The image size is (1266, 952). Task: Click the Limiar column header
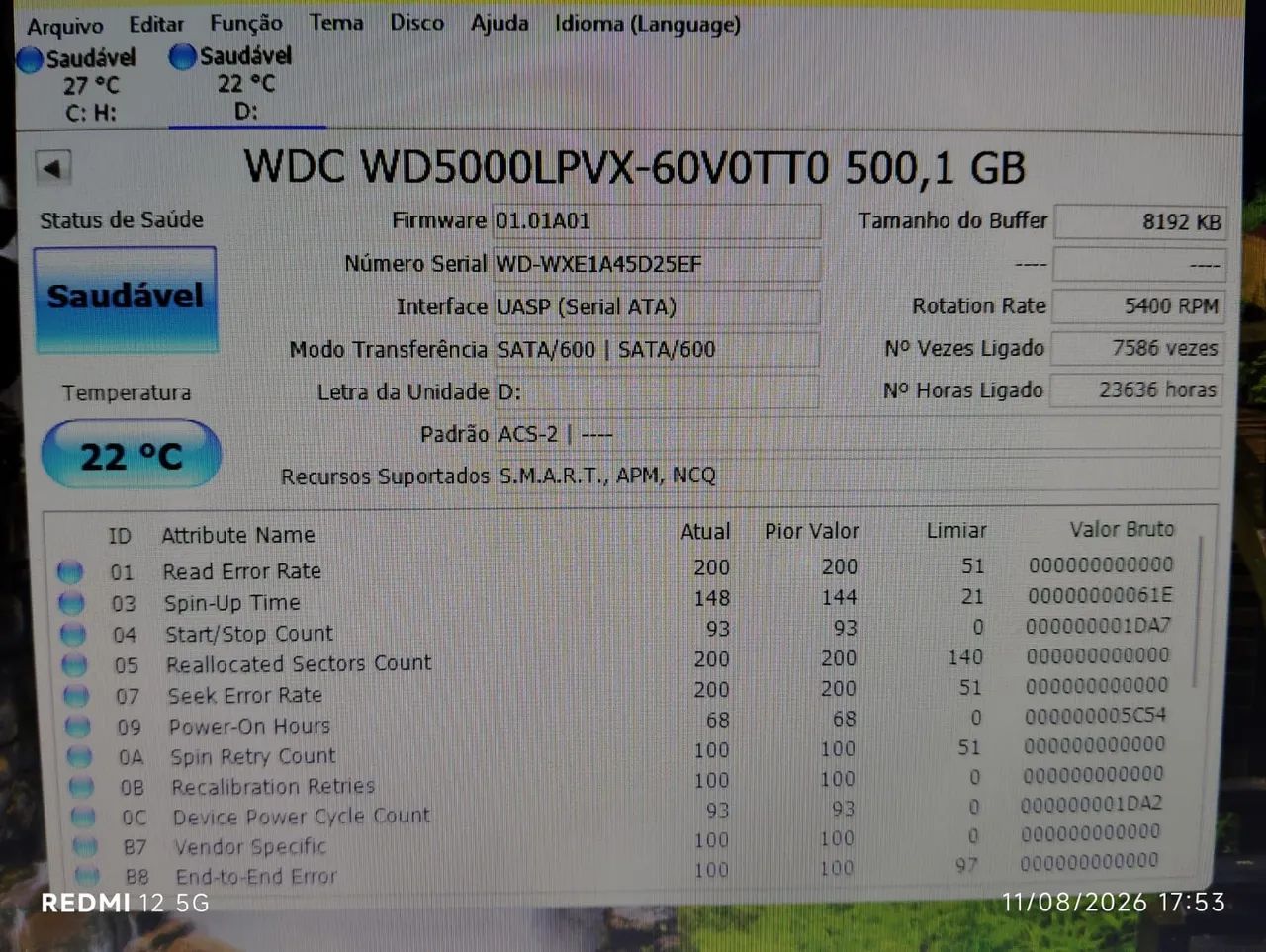pyautogui.click(x=956, y=530)
